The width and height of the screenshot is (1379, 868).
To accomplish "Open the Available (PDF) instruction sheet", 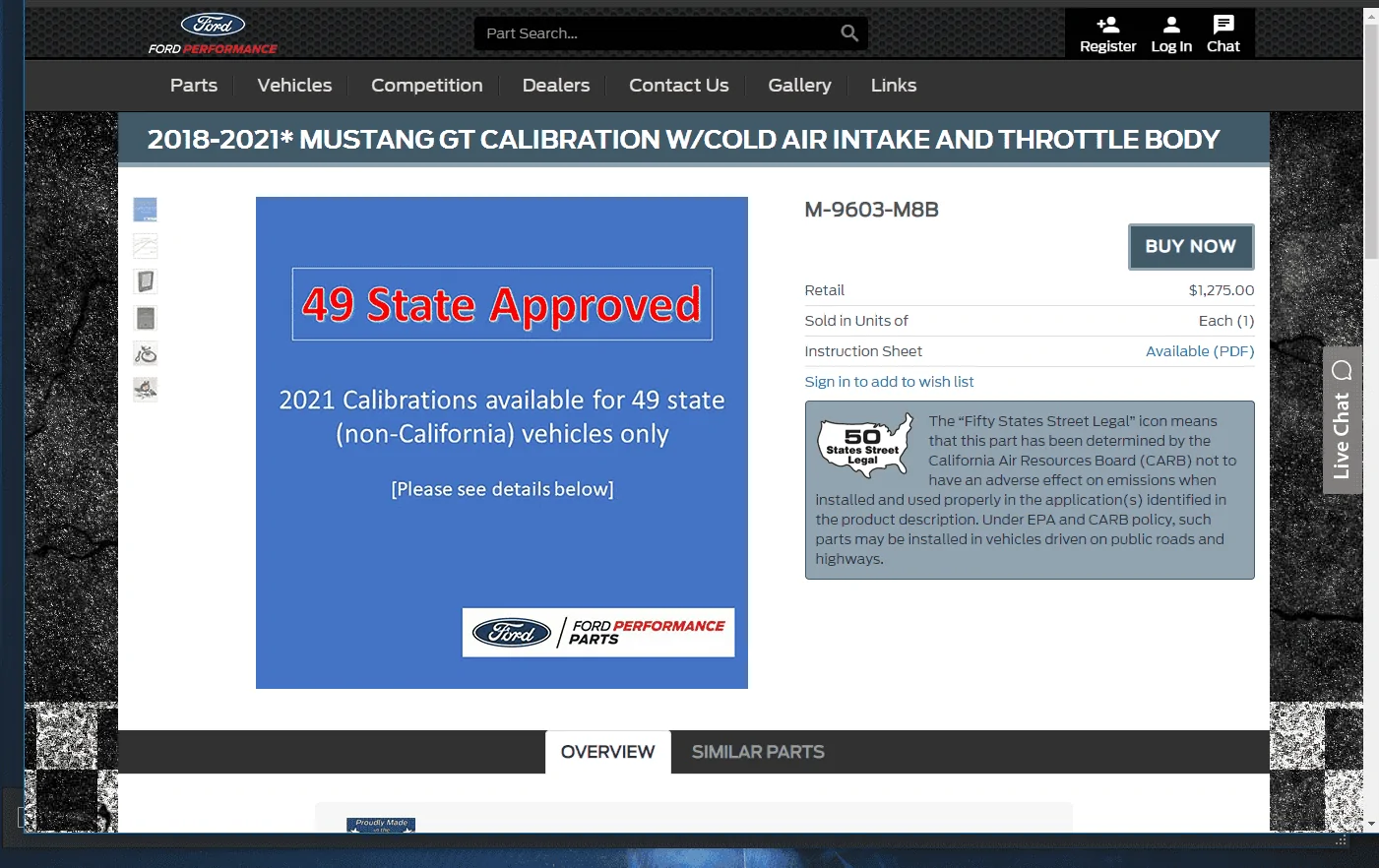I will pos(1200,351).
